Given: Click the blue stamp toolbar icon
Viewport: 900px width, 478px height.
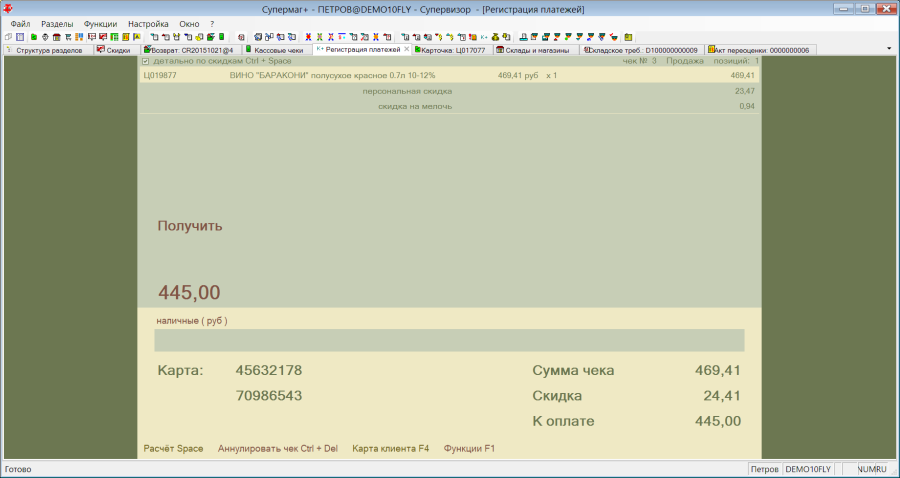Looking at the screenshot, I should click(x=523, y=37).
